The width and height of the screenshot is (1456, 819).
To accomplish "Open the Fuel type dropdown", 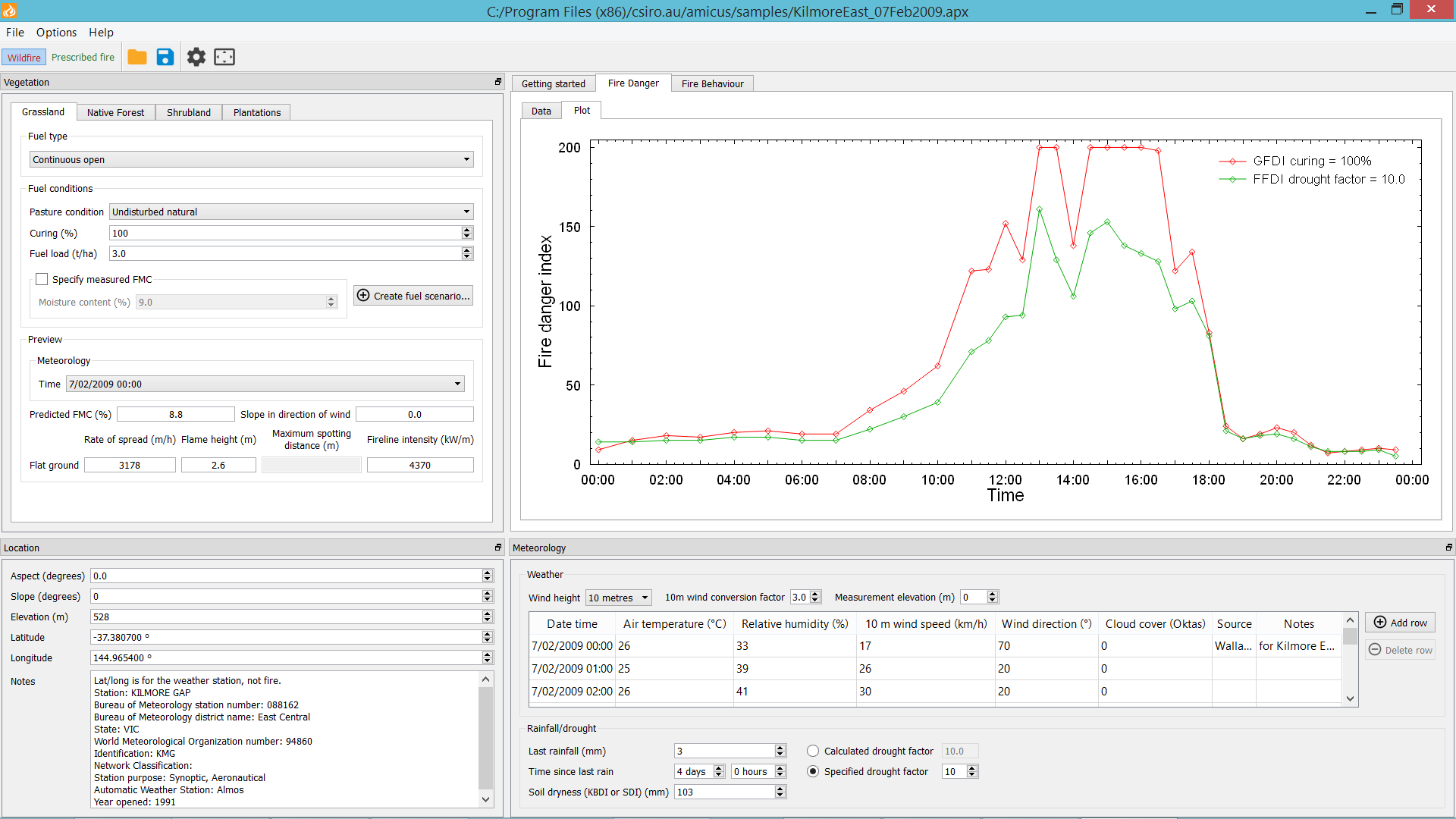I will [x=251, y=159].
